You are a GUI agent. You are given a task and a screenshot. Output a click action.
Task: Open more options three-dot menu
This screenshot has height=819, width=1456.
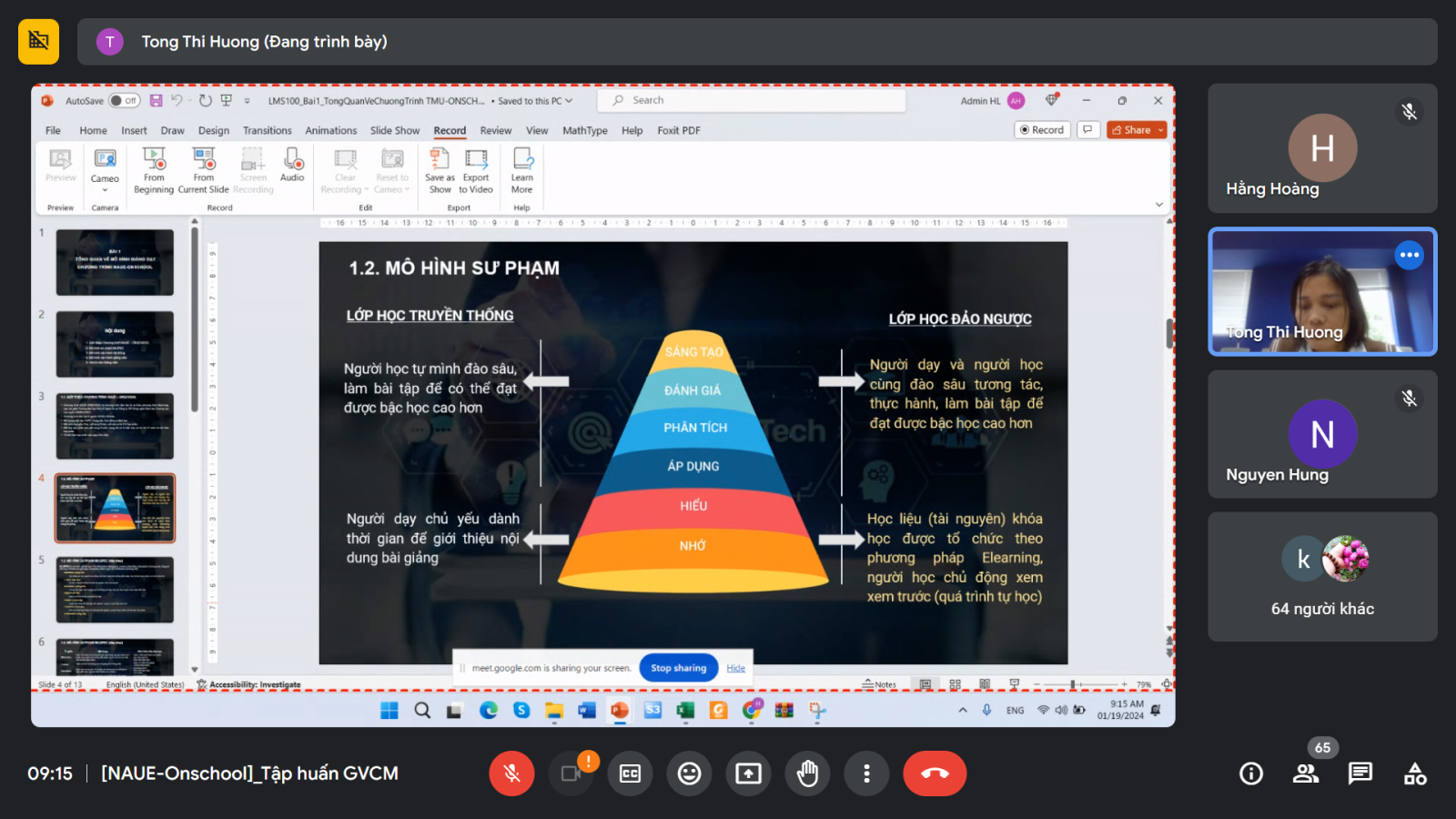click(866, 773)
